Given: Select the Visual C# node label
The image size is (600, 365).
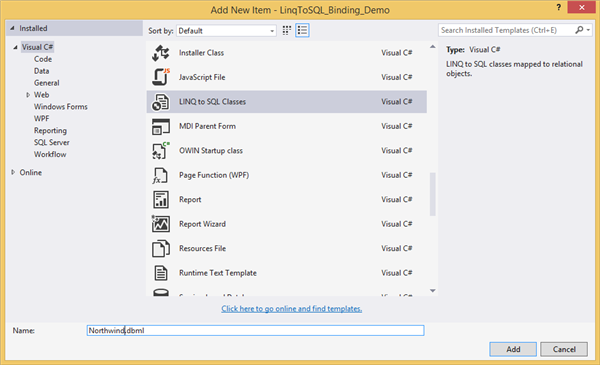Looking at the screenshot, I should pyautogui.click(x=38, y=47).
